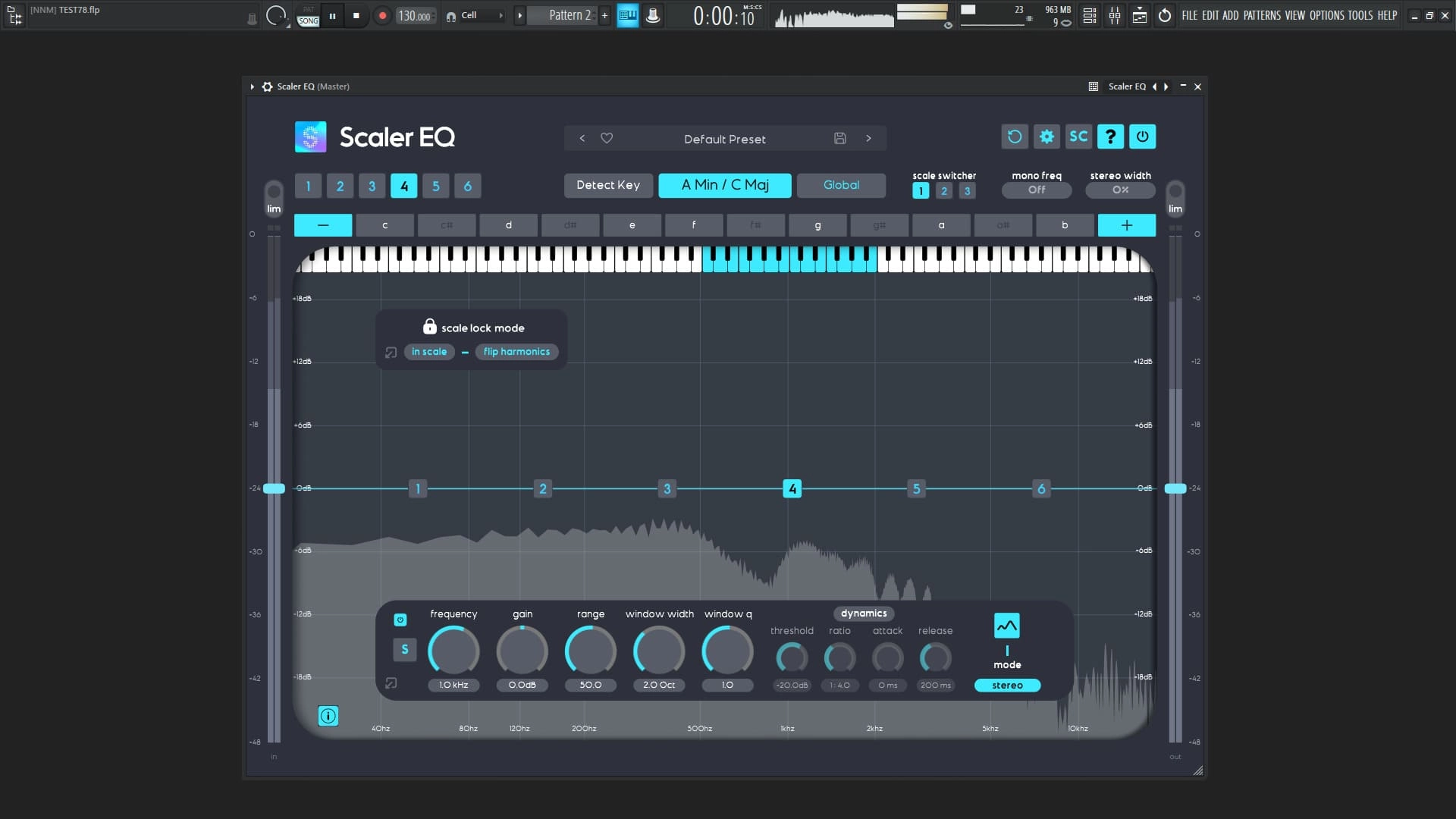Toggle the SC sidechain button
The width and height of the screenshot is (1456, 819).
[x=1078, y=136]
